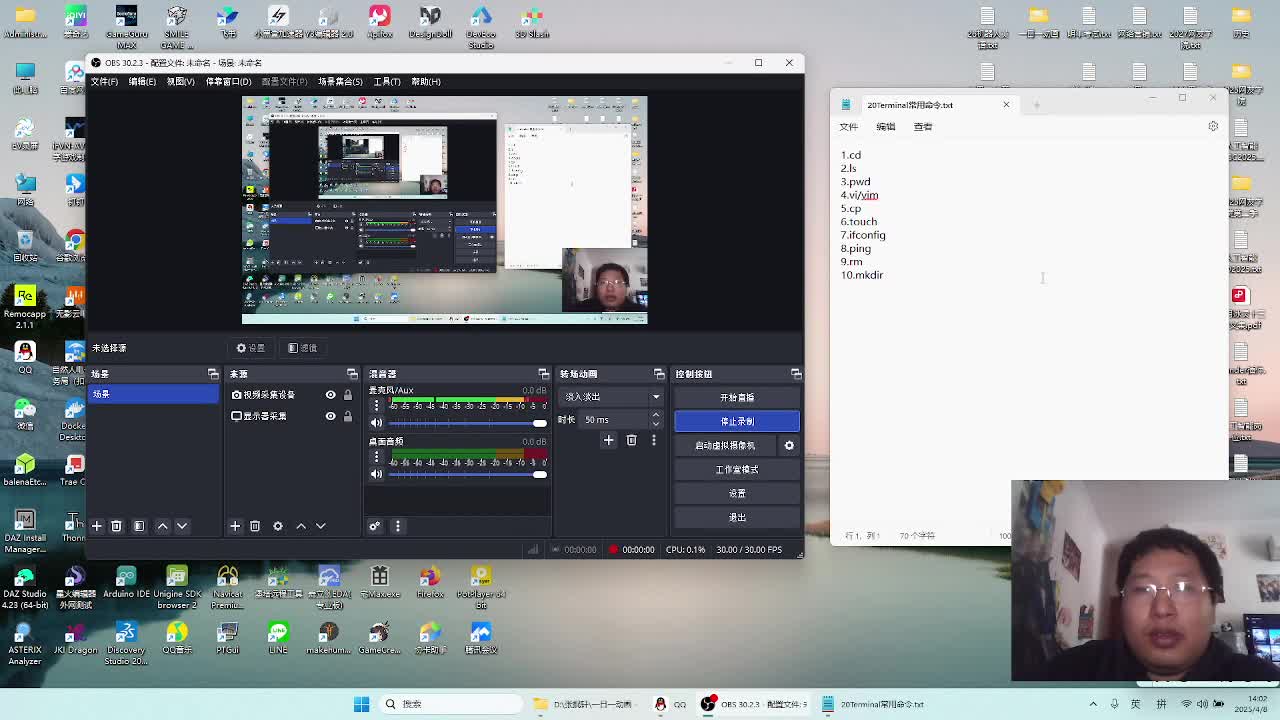Open virtual camera settings gear icon
The height and width of the screenshot is (720, 1280).
pyautogui.click(x=789, y=446)
